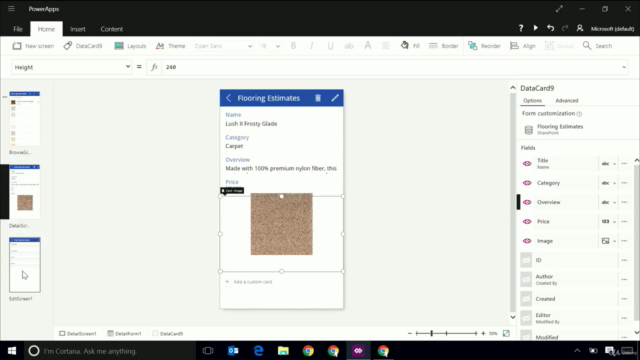This screenshot has width=640, height=360.
Task: Open the hamburger menu in title bar
Action: point(11,9)
